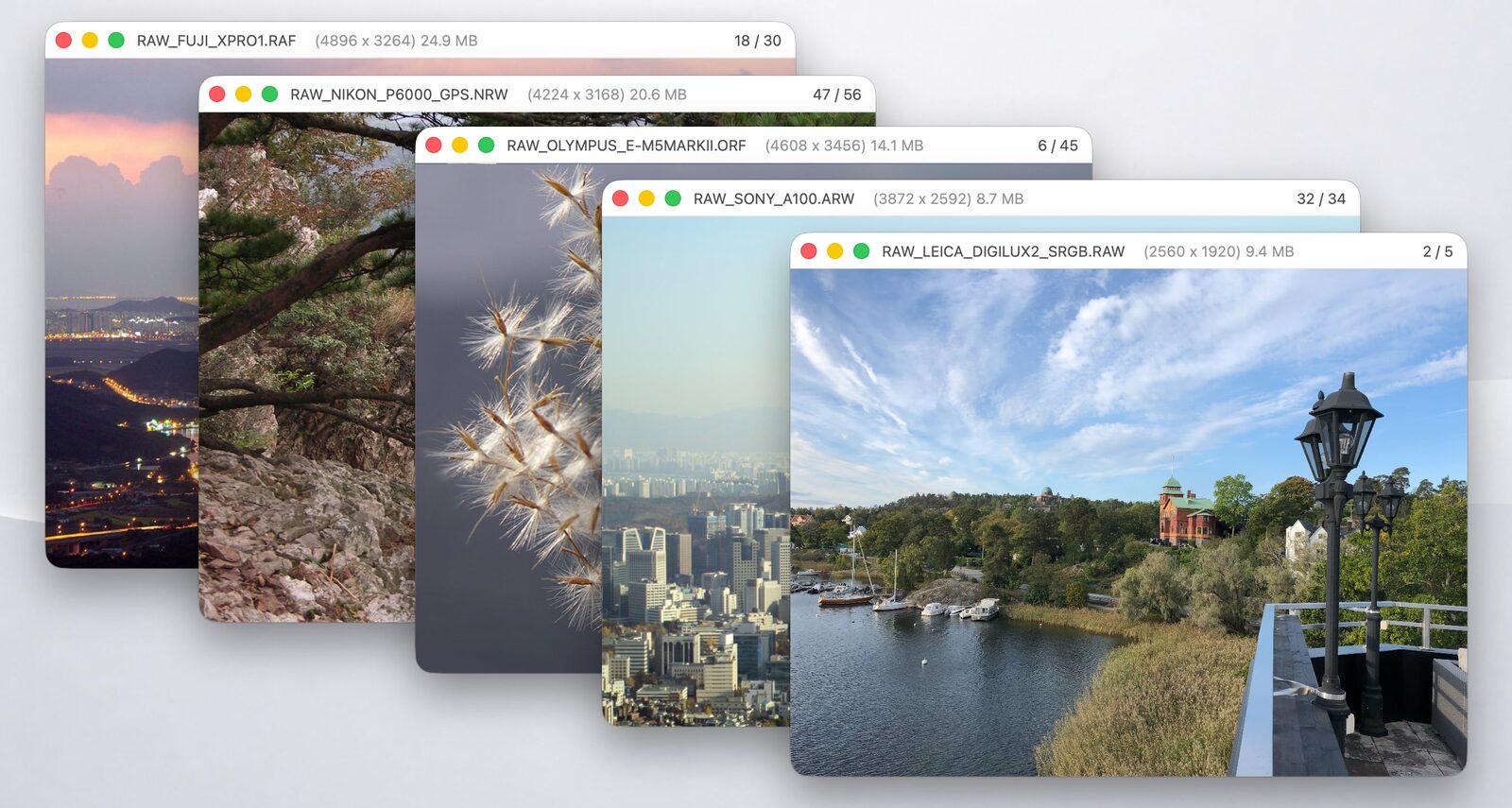Viewport: 1512px width, 808px height.
Task: Minimize the RAW_SONY_A100.ARW window
Action: click(x=646, y=198)
